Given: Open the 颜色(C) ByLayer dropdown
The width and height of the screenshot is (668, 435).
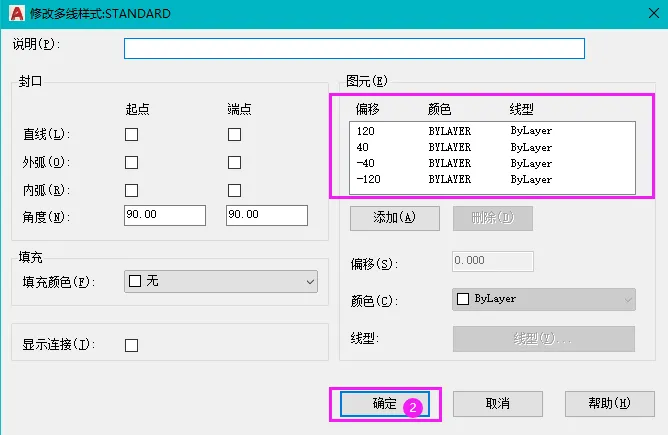Looking at the screenshot, I should [x=544, y=299].
